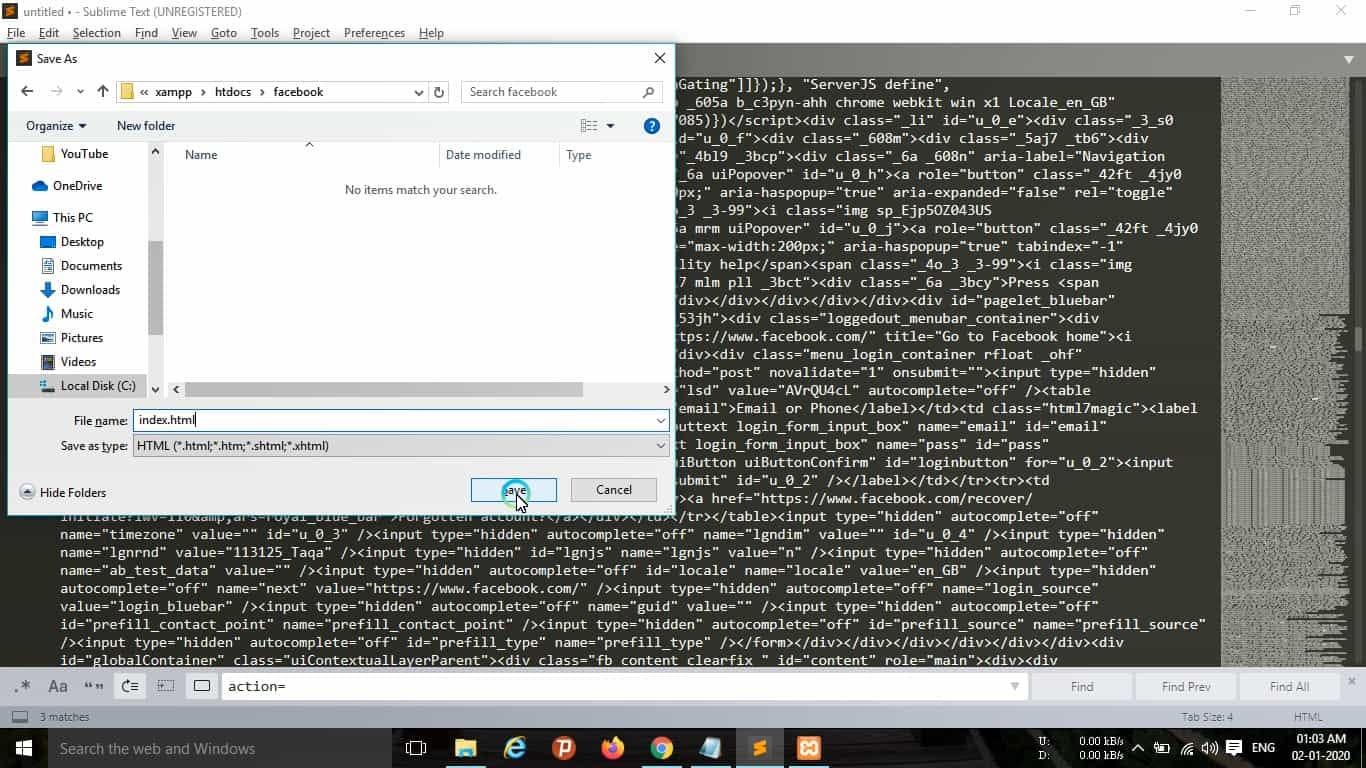Screen dimensions: 1366x768
Task: Click facebook in the address path
Action: tap(298, 92)
